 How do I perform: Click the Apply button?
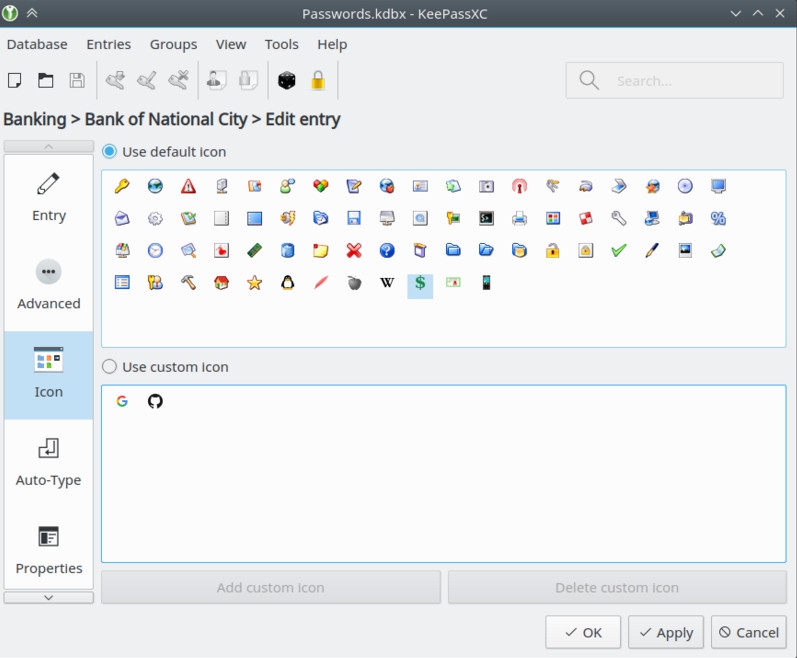pyautogui.click(x=666, y=632)
